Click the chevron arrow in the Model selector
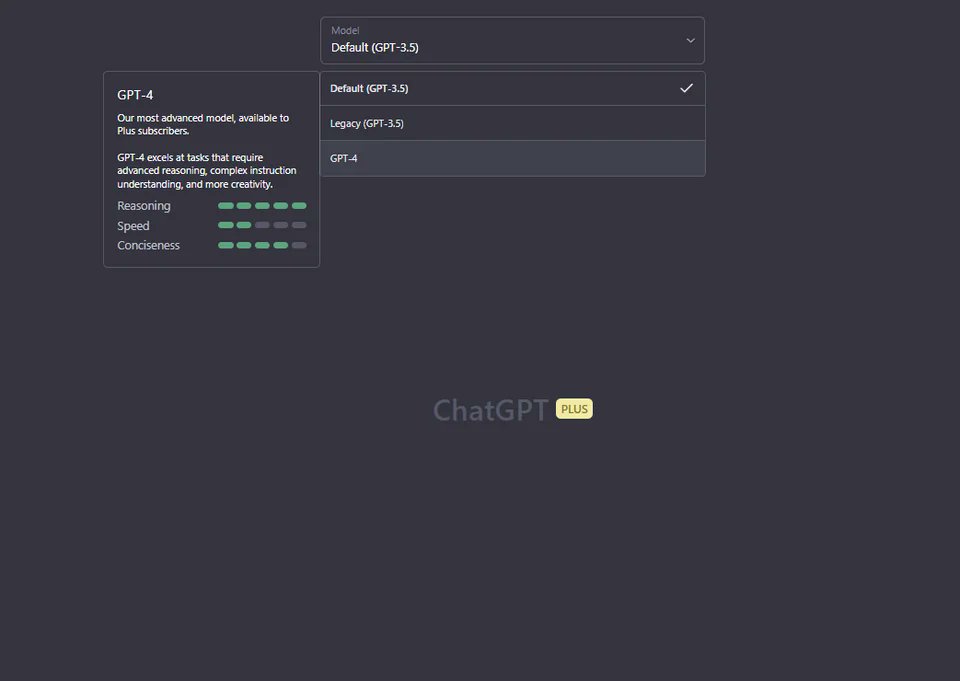 click(690, 41)
